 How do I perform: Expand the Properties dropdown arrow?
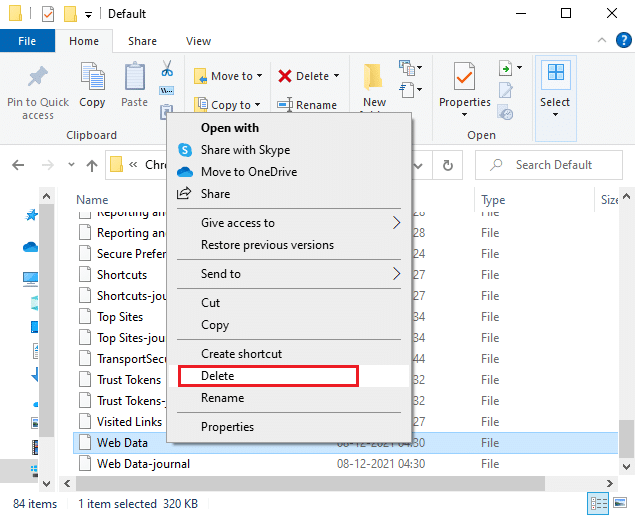coord(465,115)
